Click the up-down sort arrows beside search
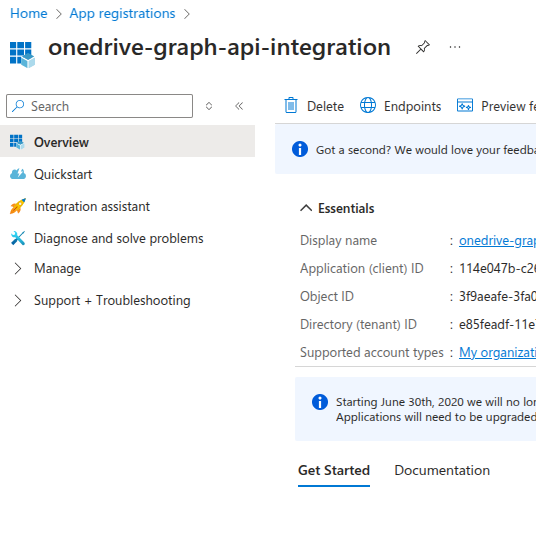The height and width of the screenshot is (544, 536). tap(209, 106)
